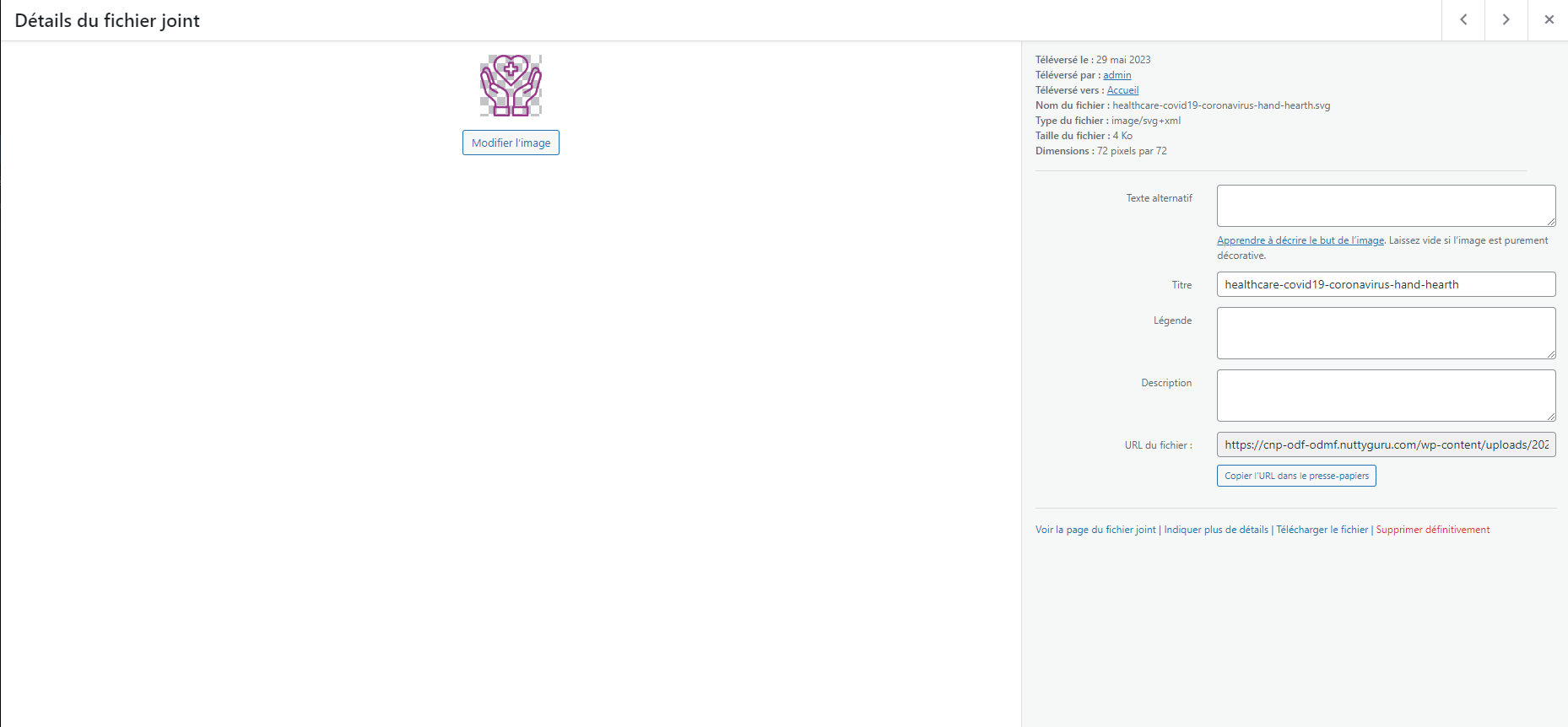Open the Apprendre à décrire le but link
The height and width of the screenshot is (727, 1568).
point(1300,240)
